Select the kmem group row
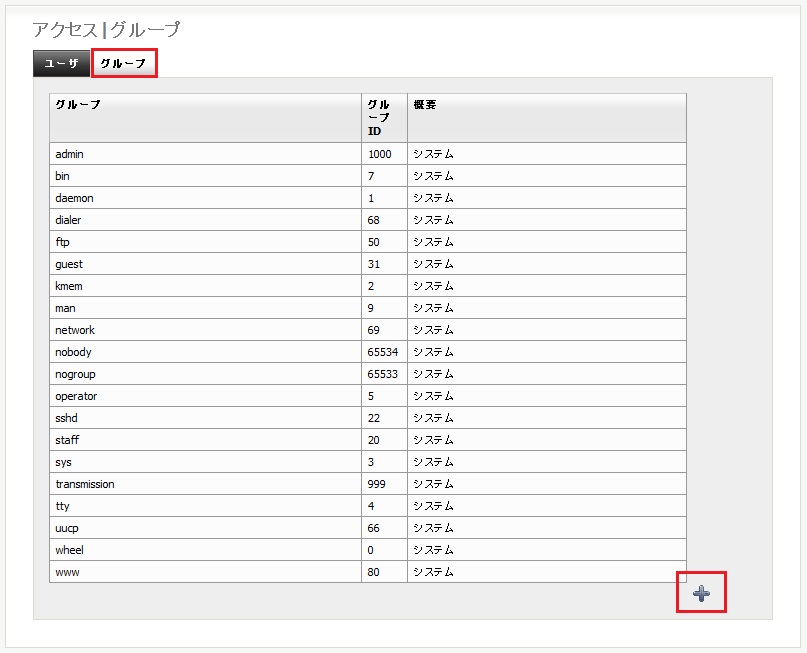The width and height of the screenshot is (807, 653). tap(367, 286)
